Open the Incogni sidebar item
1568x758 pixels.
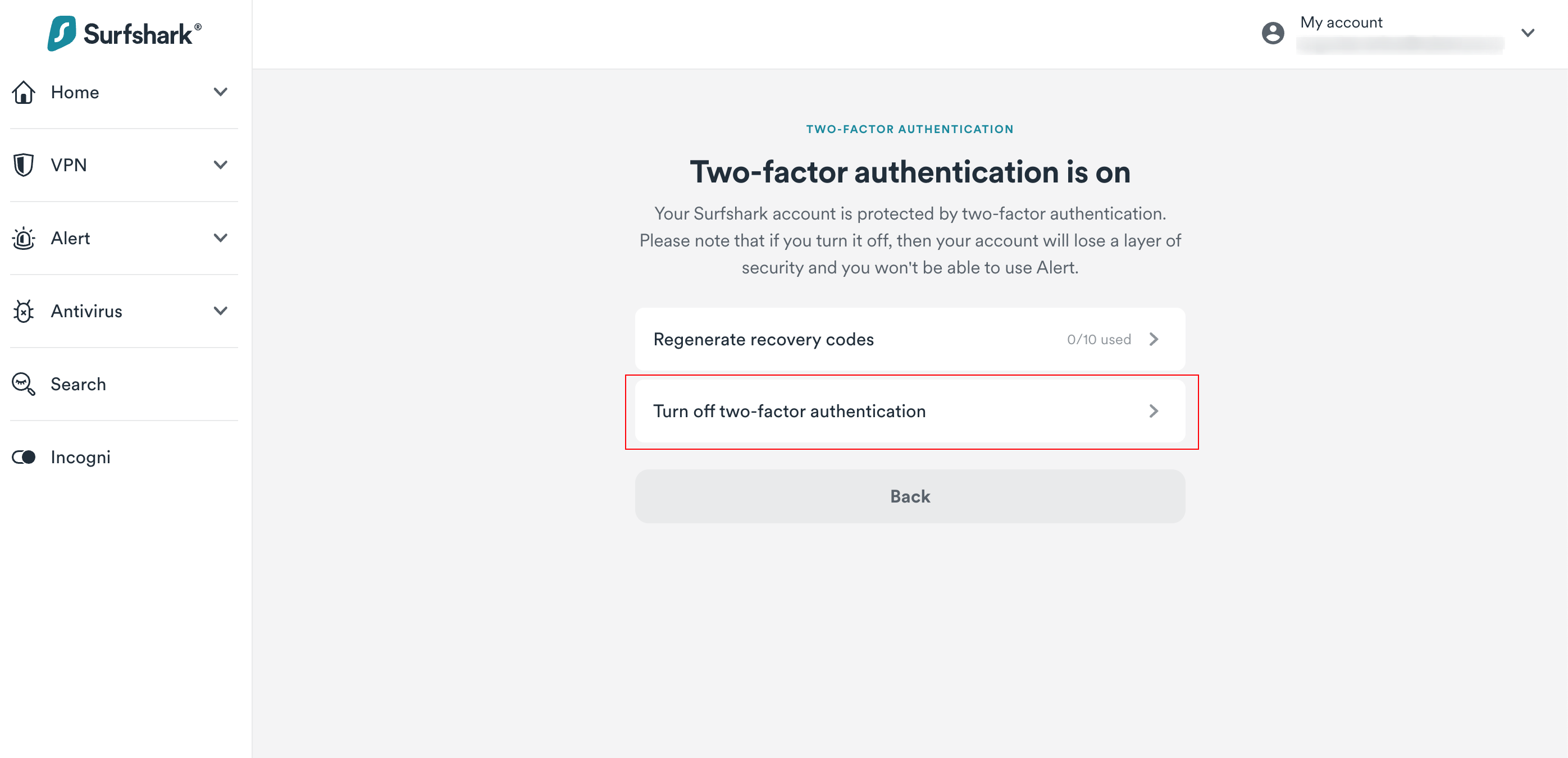click(81, 458)
